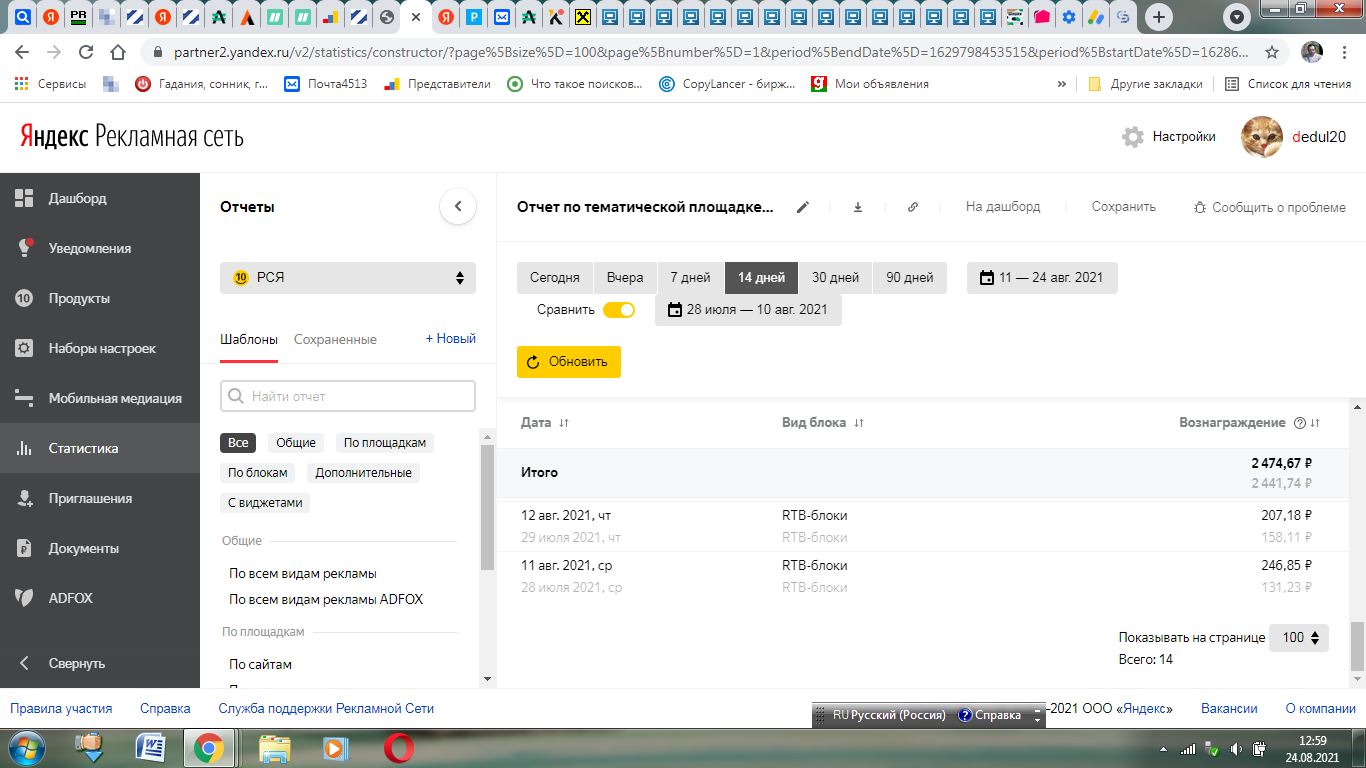The height and width of the screenshot is (768, 1366).
Task: Open Наборы настроек gear icon
Action: 25,348
